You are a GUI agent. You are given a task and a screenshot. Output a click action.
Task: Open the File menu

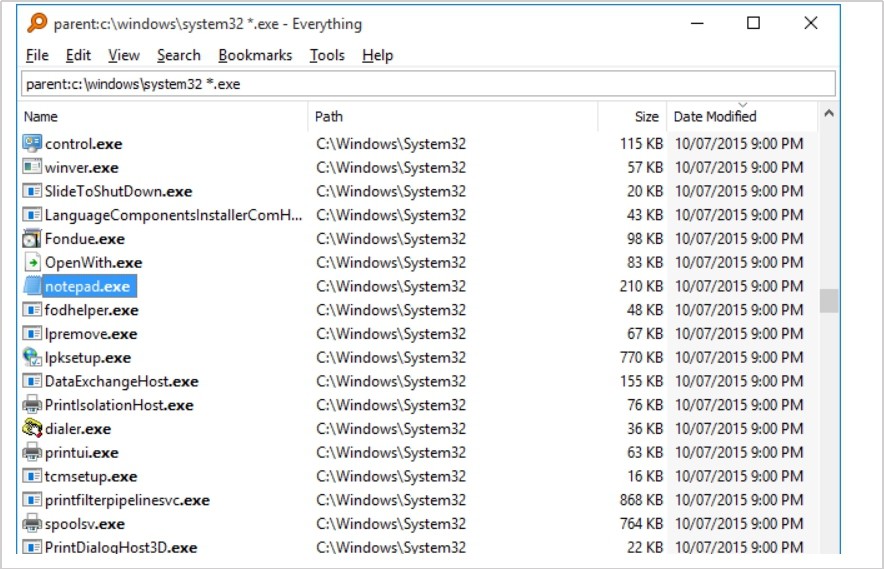click(37, 55)
